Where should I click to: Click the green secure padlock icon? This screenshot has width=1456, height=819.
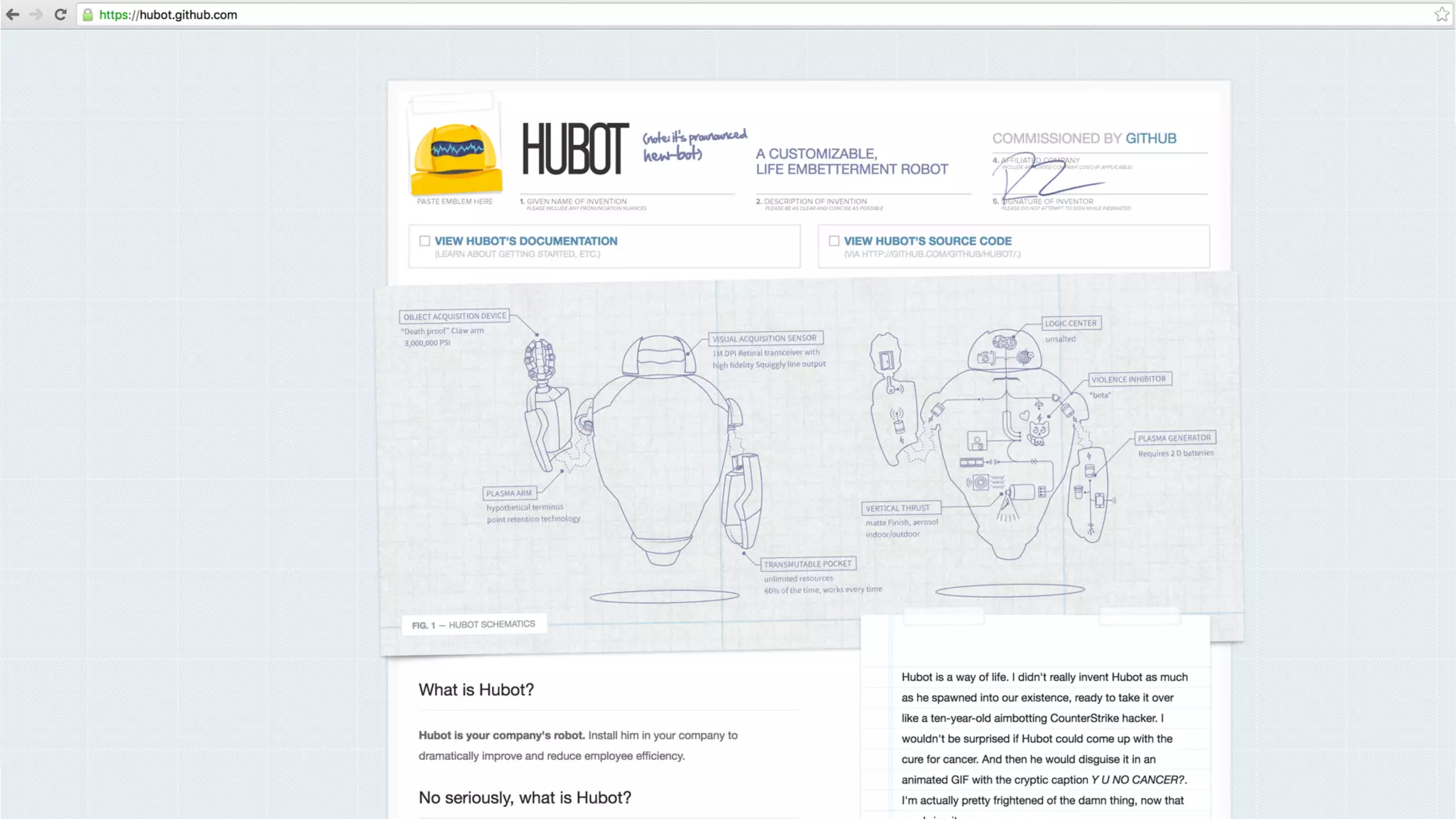[x=87, y=14]
